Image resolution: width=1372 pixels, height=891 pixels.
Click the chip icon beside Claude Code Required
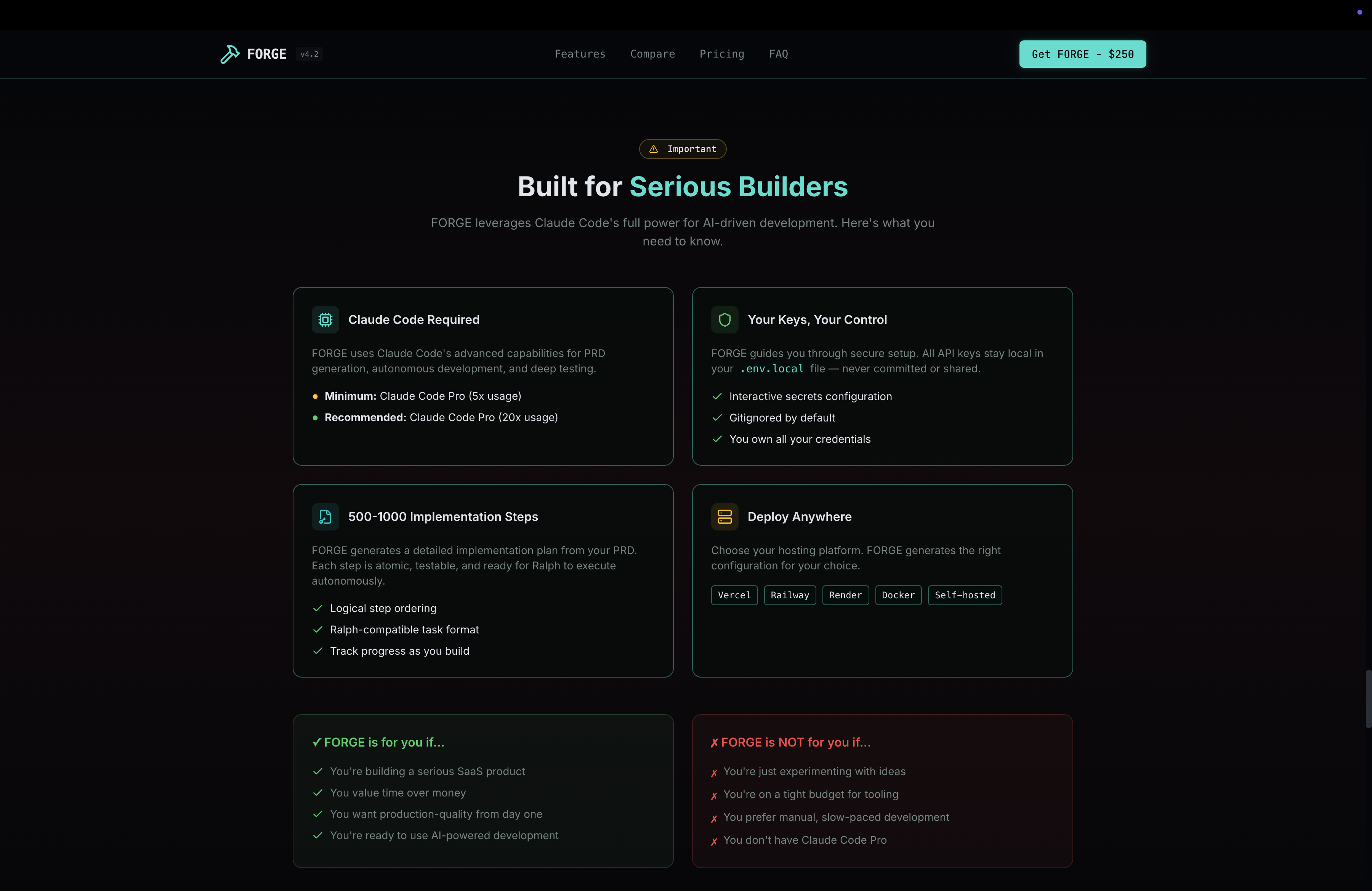pos(325,320)
